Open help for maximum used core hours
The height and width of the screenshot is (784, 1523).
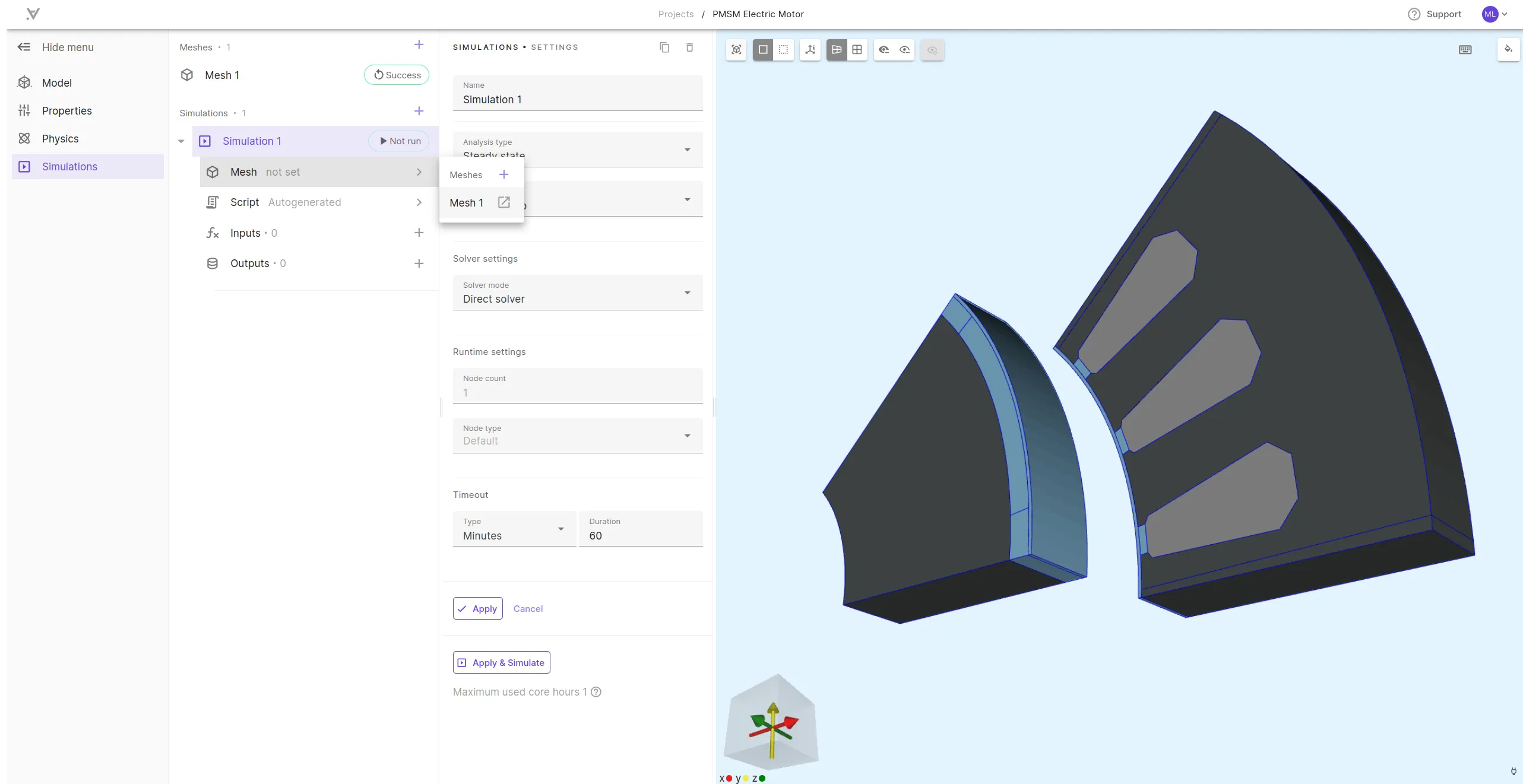click(x=596, y=692)
